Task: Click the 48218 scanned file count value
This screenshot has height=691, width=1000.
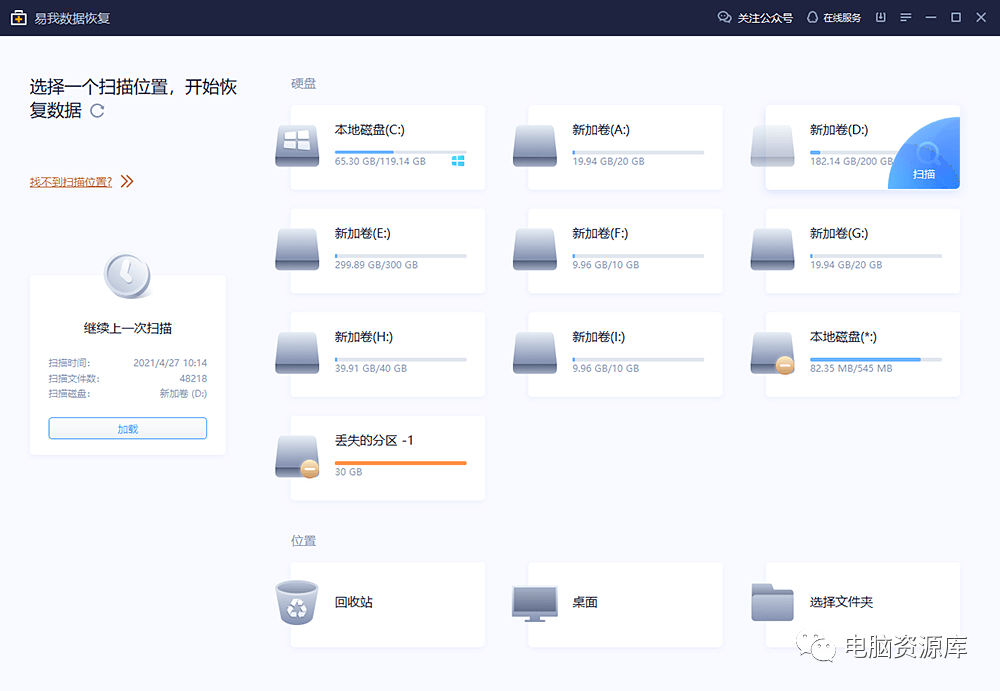Action: pos(193,378)
